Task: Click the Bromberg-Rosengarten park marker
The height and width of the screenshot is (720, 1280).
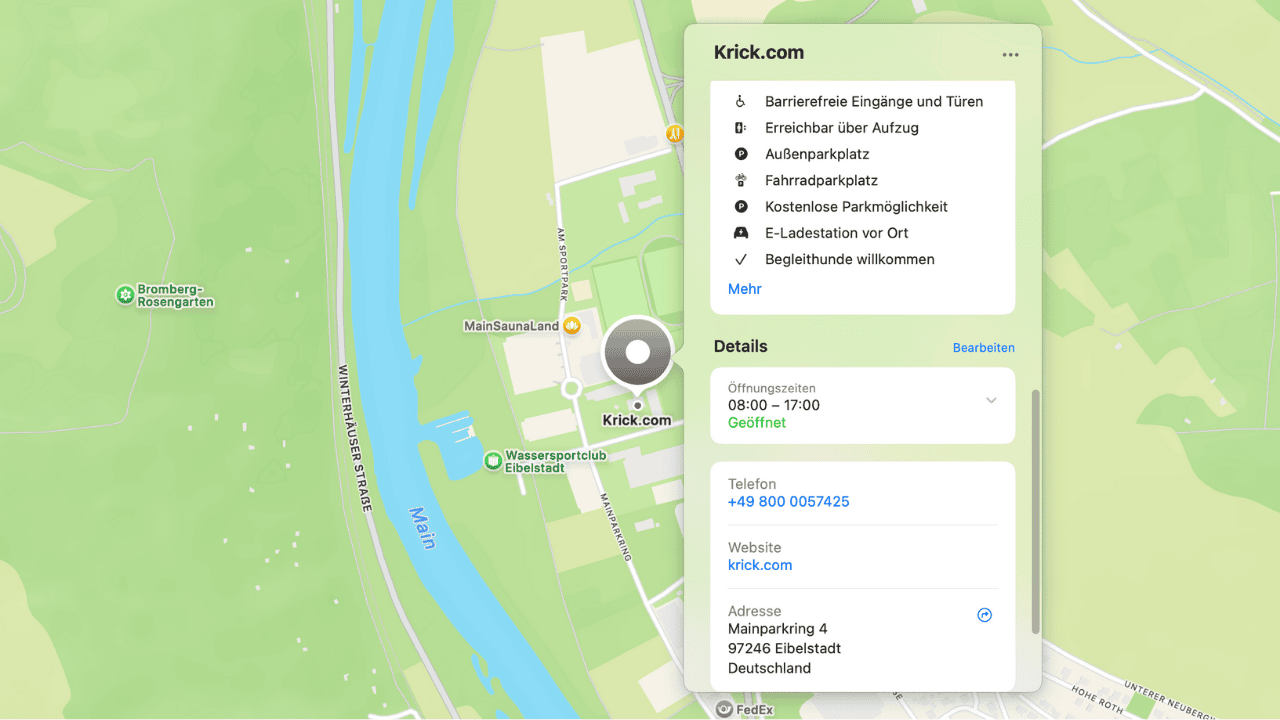Action: (125, 295)
